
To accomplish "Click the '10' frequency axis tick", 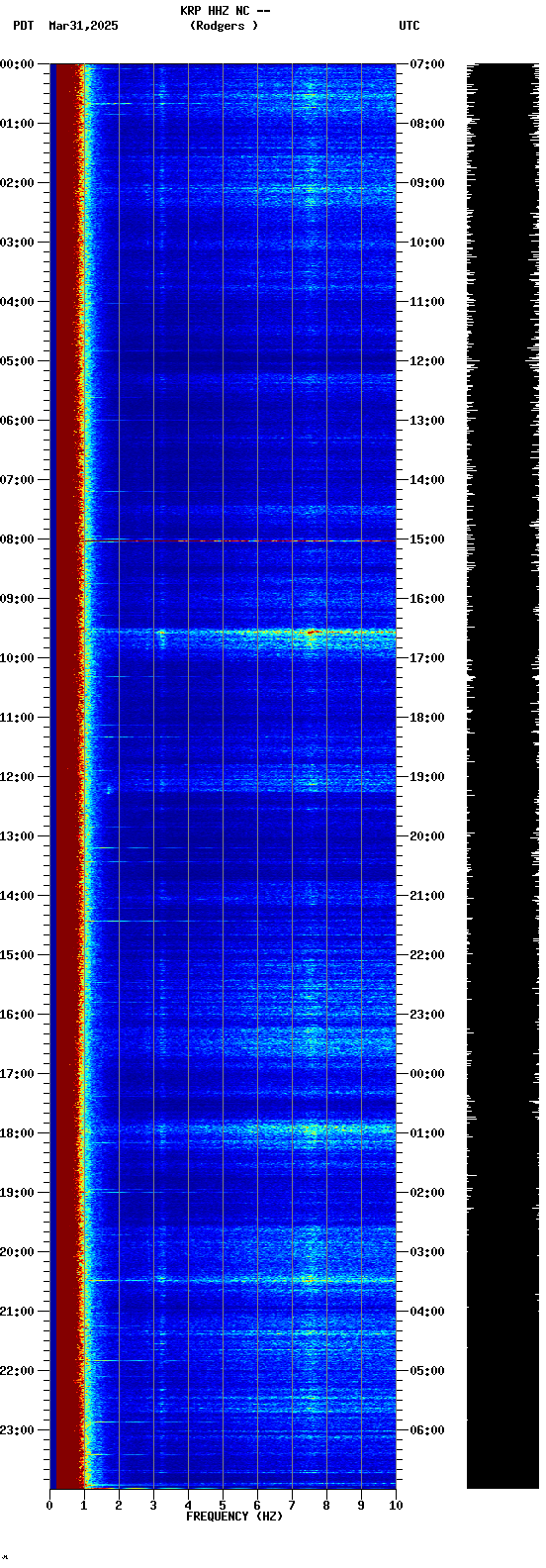I will click(x=396, y=1506).
